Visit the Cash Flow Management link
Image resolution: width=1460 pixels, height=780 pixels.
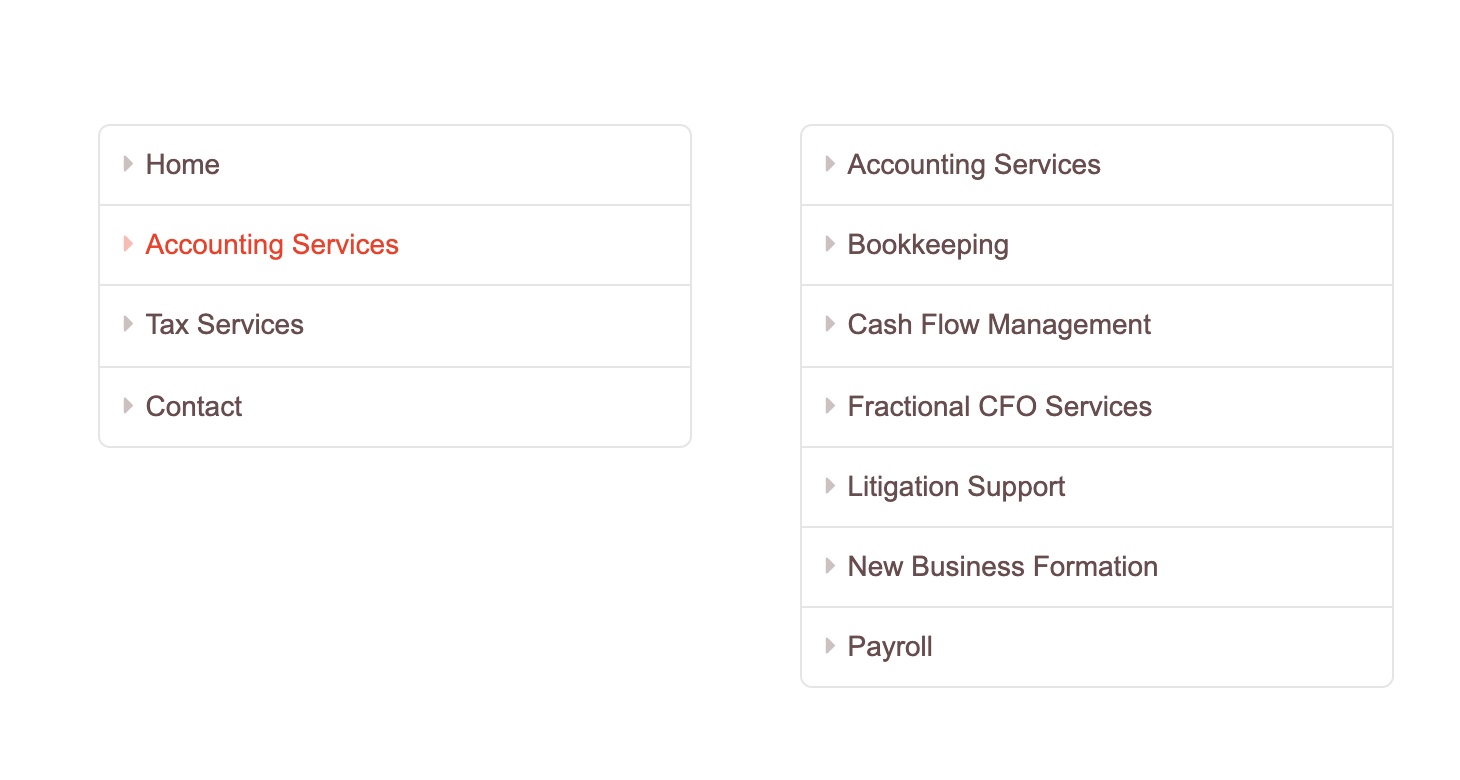tap(999, 325)
